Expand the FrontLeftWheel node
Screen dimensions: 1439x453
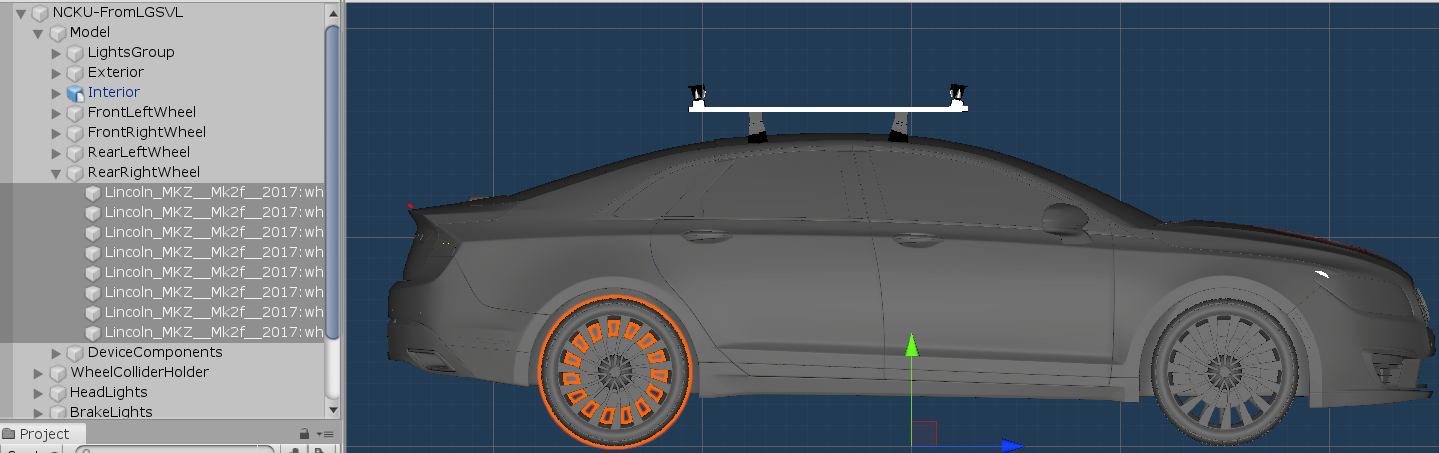(x=57, y=113)
